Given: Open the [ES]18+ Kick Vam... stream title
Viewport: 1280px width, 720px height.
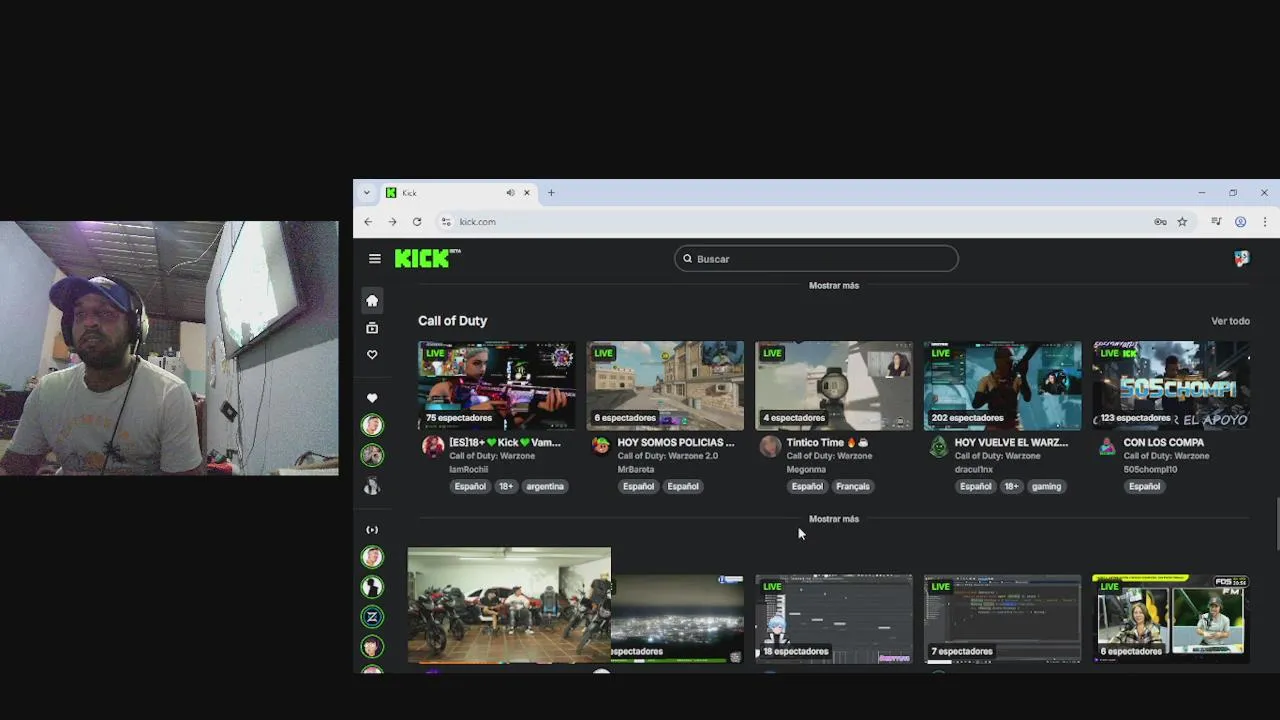Looking at the screenshot, I should click(x=505, y=442).
